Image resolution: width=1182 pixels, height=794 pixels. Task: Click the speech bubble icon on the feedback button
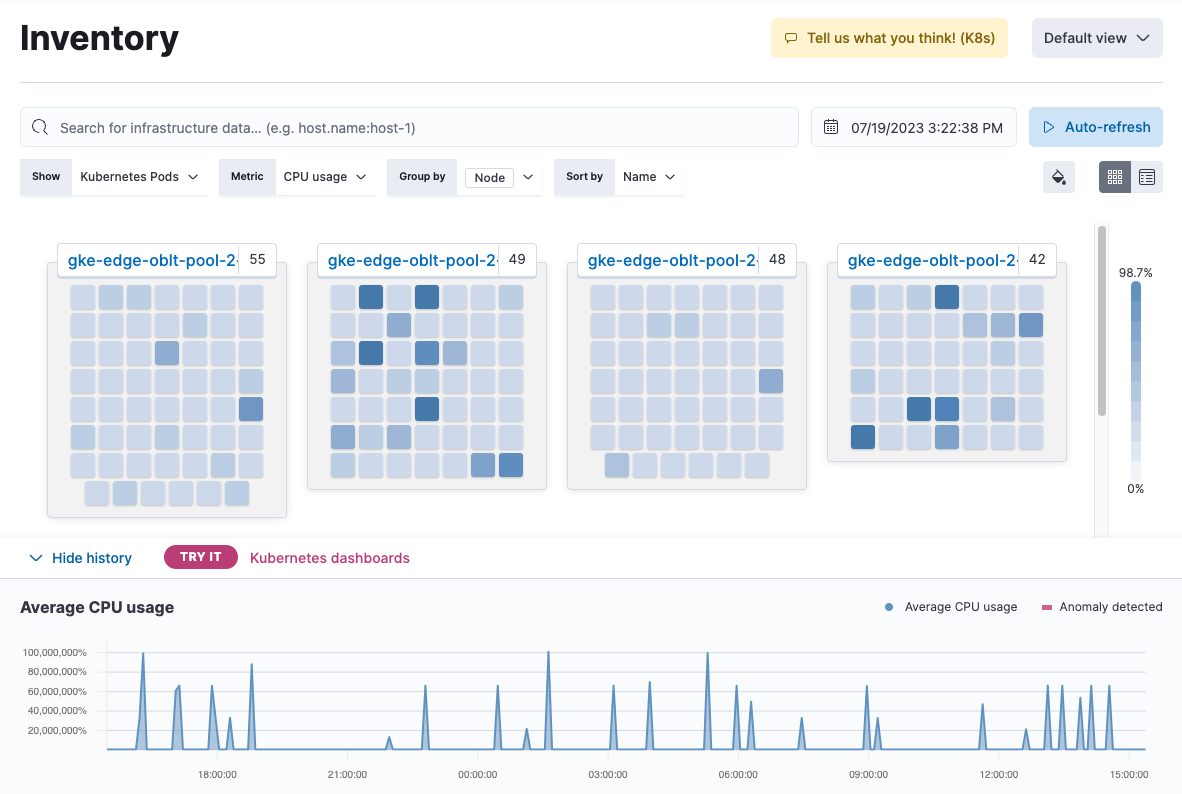pos(791,37)
